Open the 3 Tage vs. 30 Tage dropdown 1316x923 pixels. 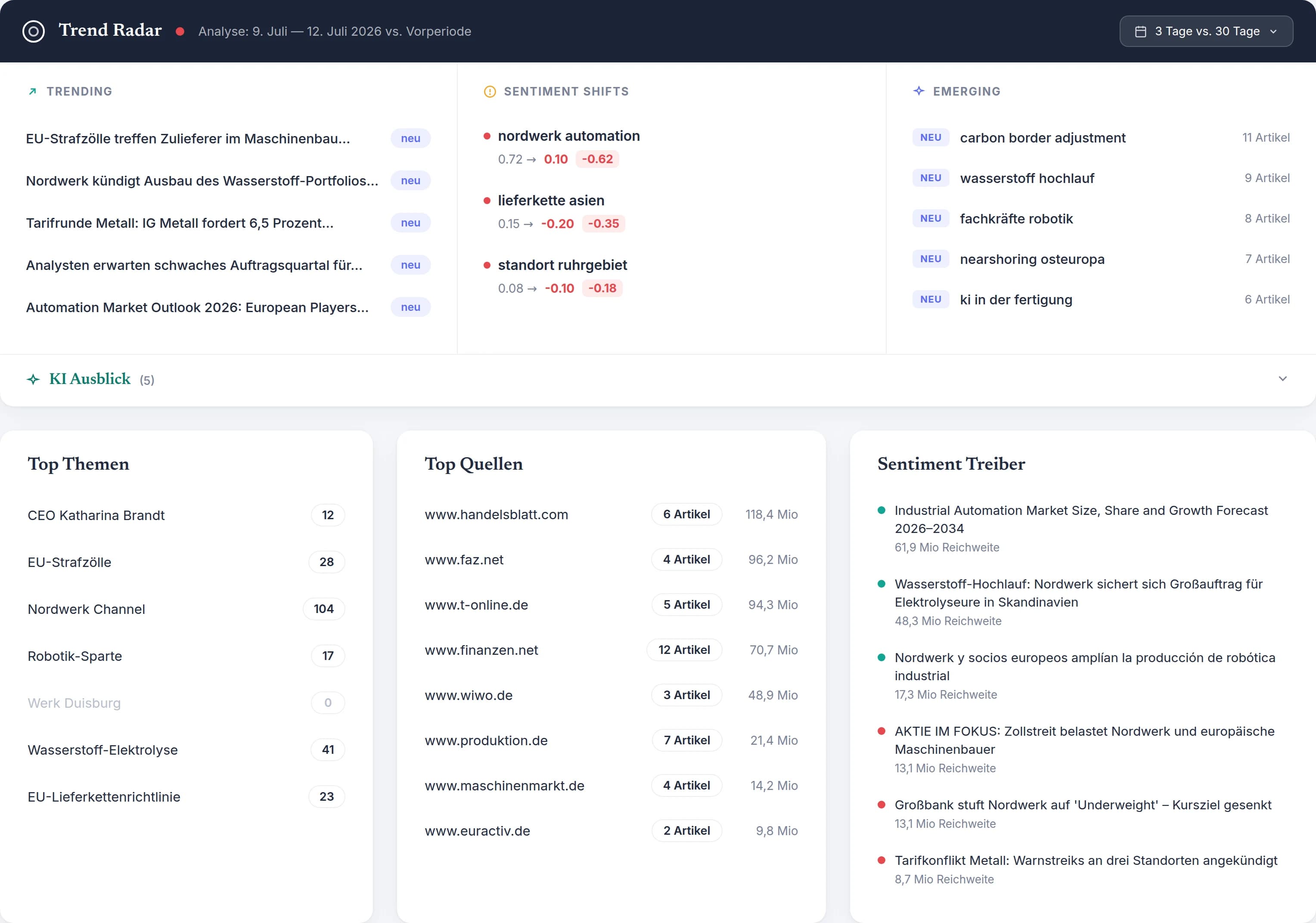1206,31
